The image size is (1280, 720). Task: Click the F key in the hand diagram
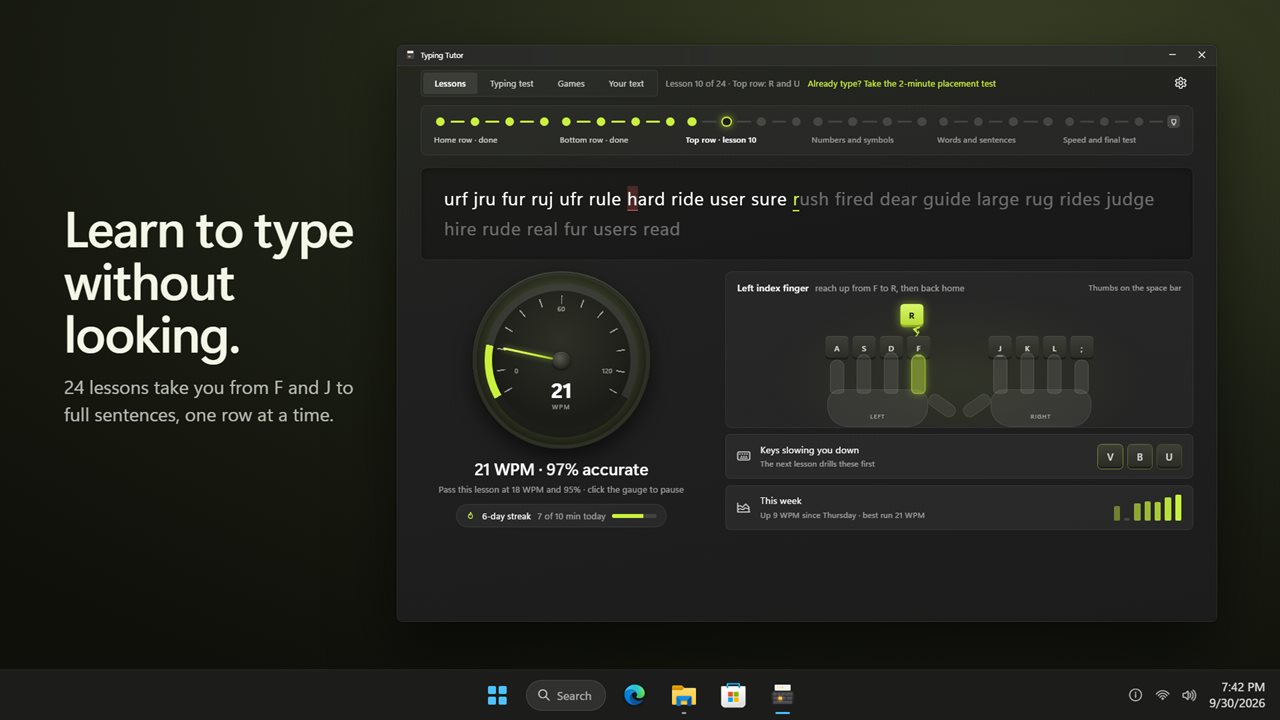point(918,349)
